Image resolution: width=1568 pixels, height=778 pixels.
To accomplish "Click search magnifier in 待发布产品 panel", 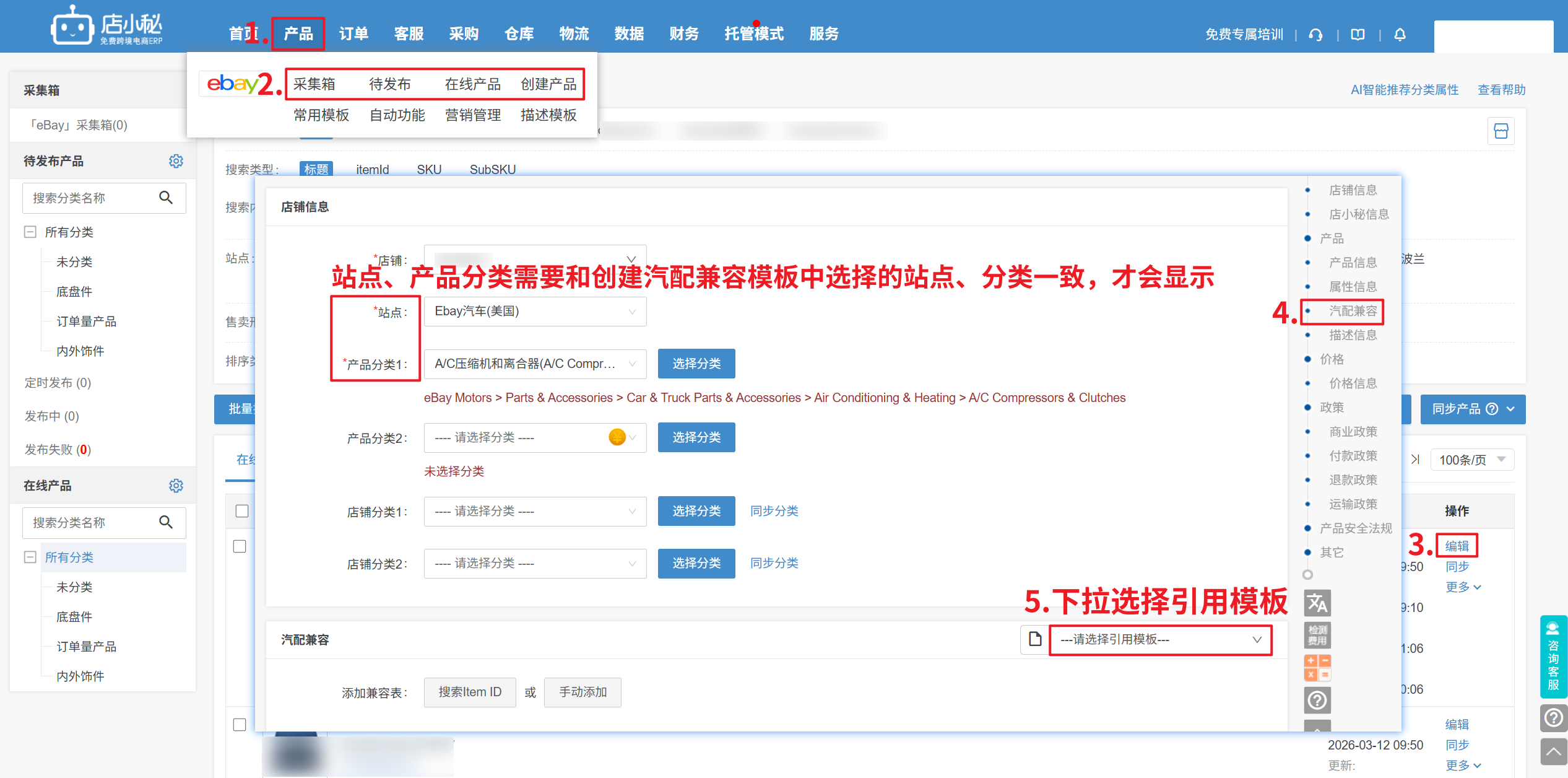I will click(165, 198).
